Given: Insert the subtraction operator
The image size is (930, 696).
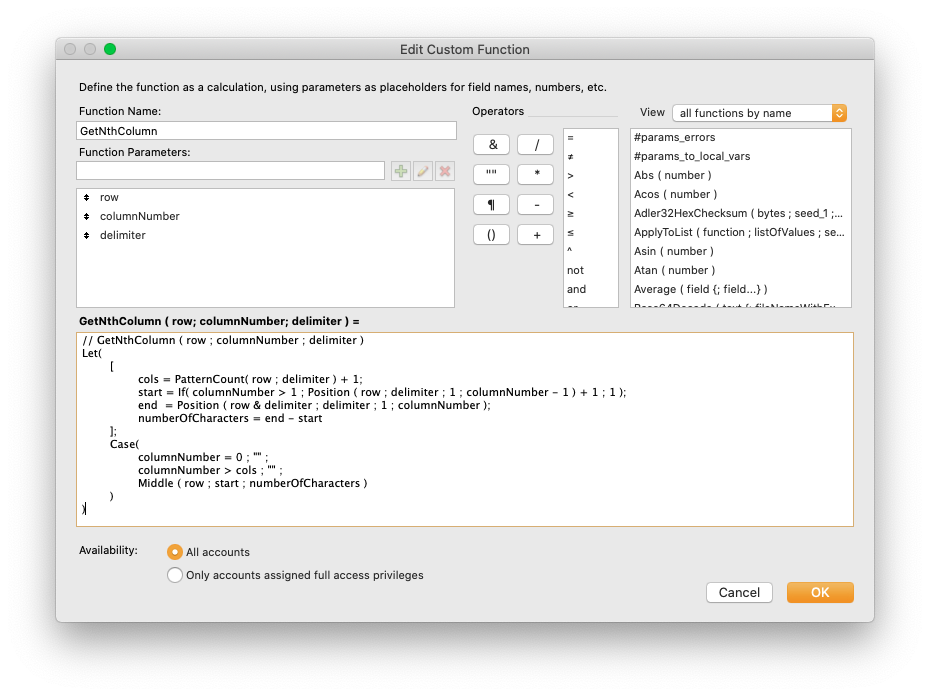Looking at the screenshot, I should (x=535, y=204).
